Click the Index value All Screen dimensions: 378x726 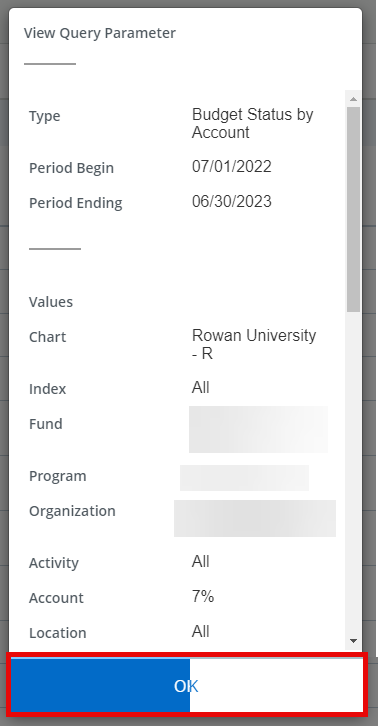[x=201, y=388]
